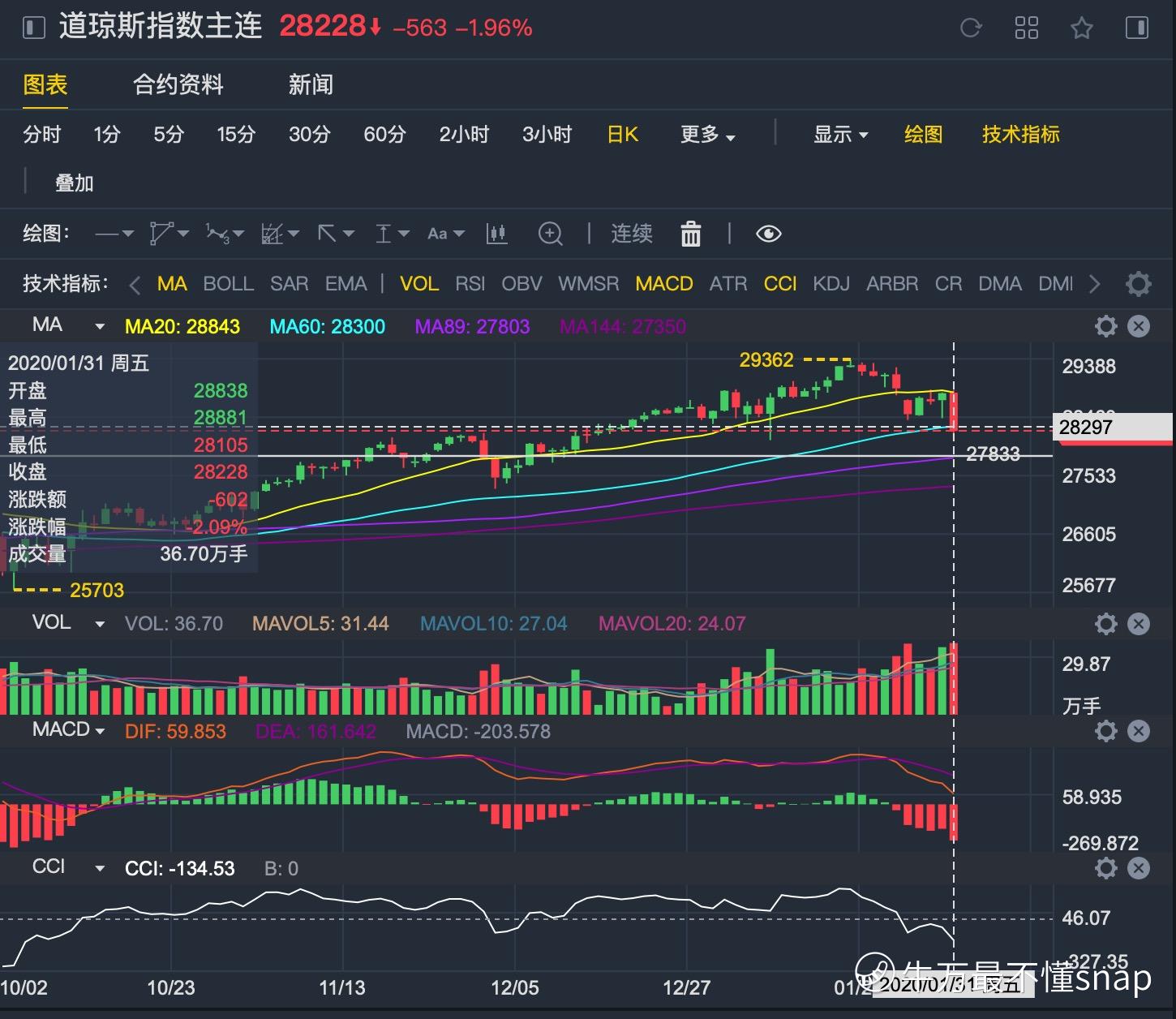Screen dimensions: 1176x1019
Task: Delete drawings with trash can icon
Action: point(691,234)
